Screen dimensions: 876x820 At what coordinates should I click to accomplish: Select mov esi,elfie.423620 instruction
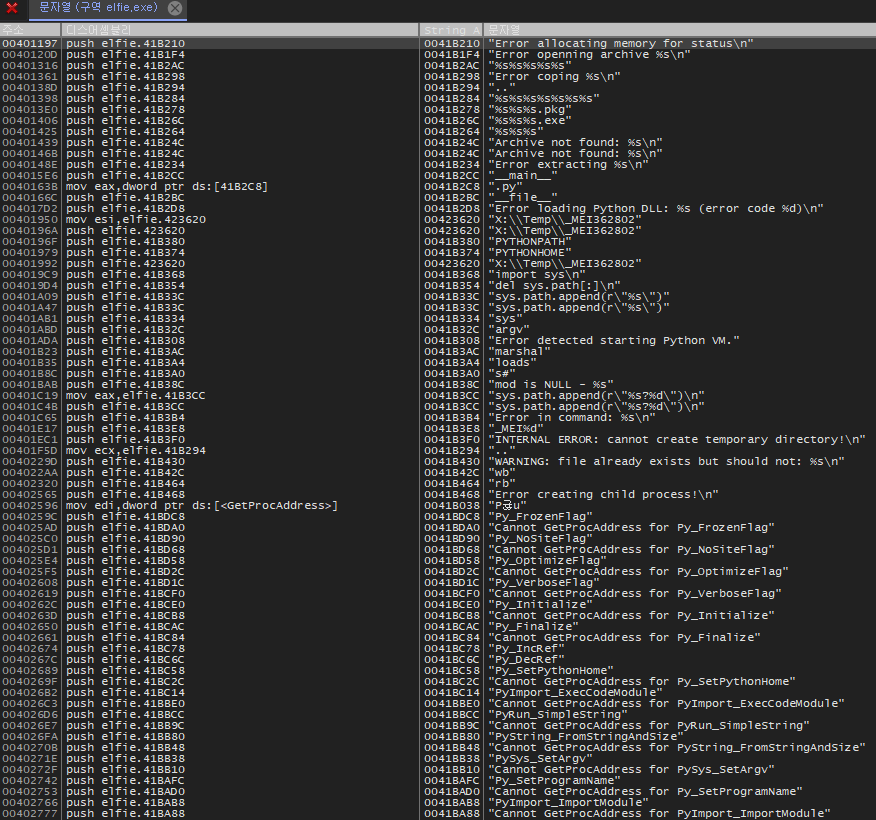pyautogui.click(x=136, y=220)
